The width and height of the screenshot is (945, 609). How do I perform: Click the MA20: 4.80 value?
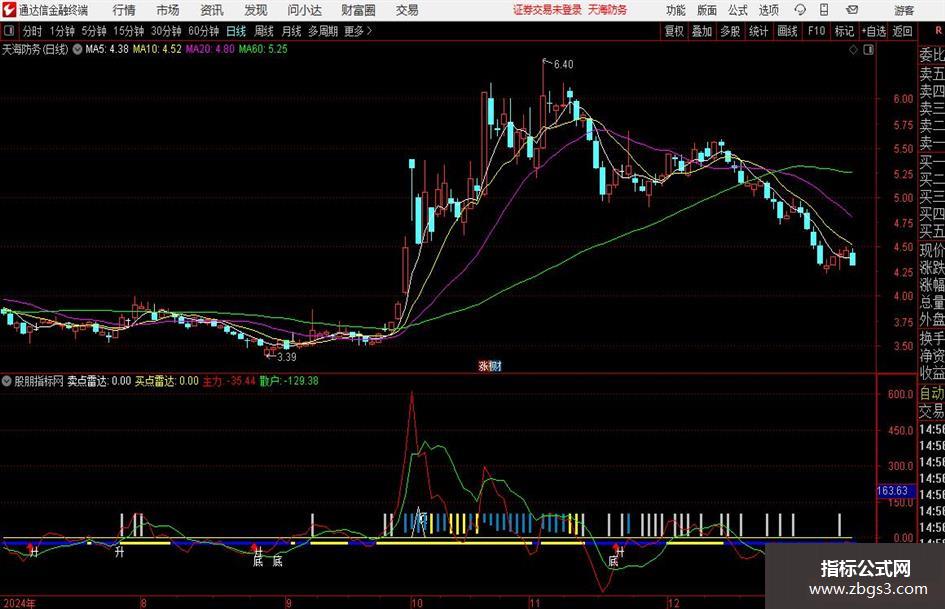[210, 49]
